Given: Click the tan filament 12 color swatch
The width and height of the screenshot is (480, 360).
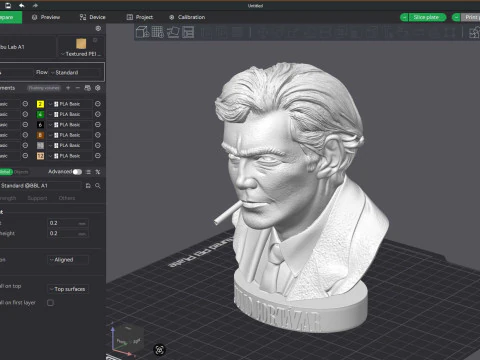Looking at the screenshot, I should point(40,156).
